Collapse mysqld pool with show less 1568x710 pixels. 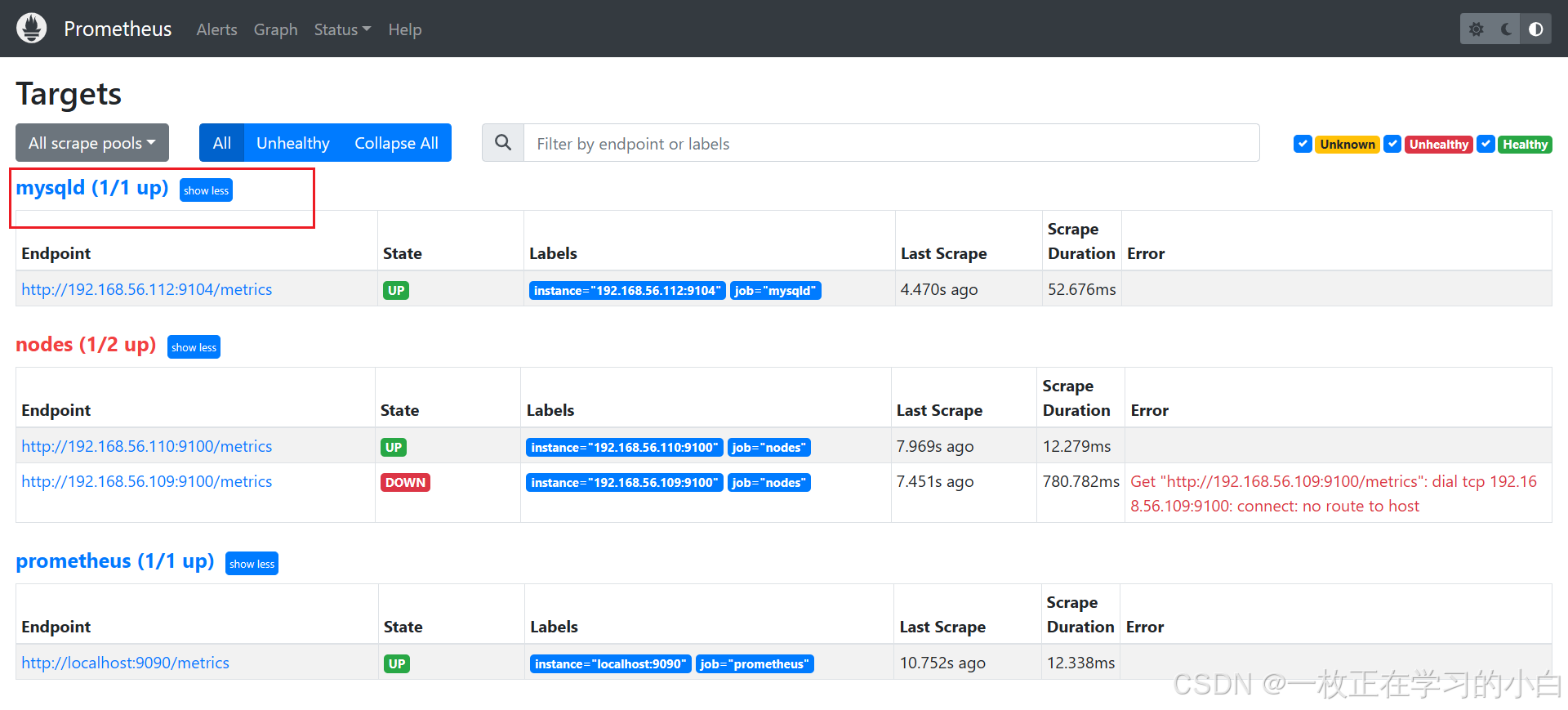pyautogui.click(x=206, y=190)
